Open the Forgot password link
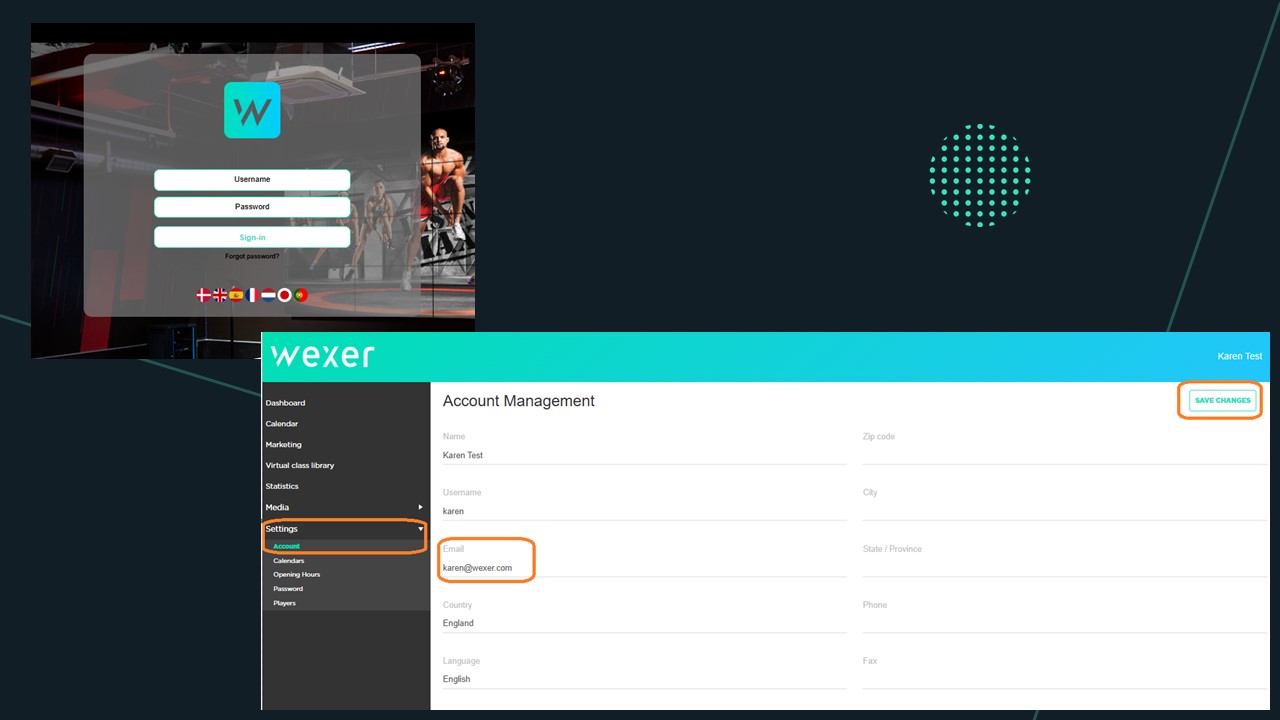This screenshot has width=1280, height=720. 252,256
